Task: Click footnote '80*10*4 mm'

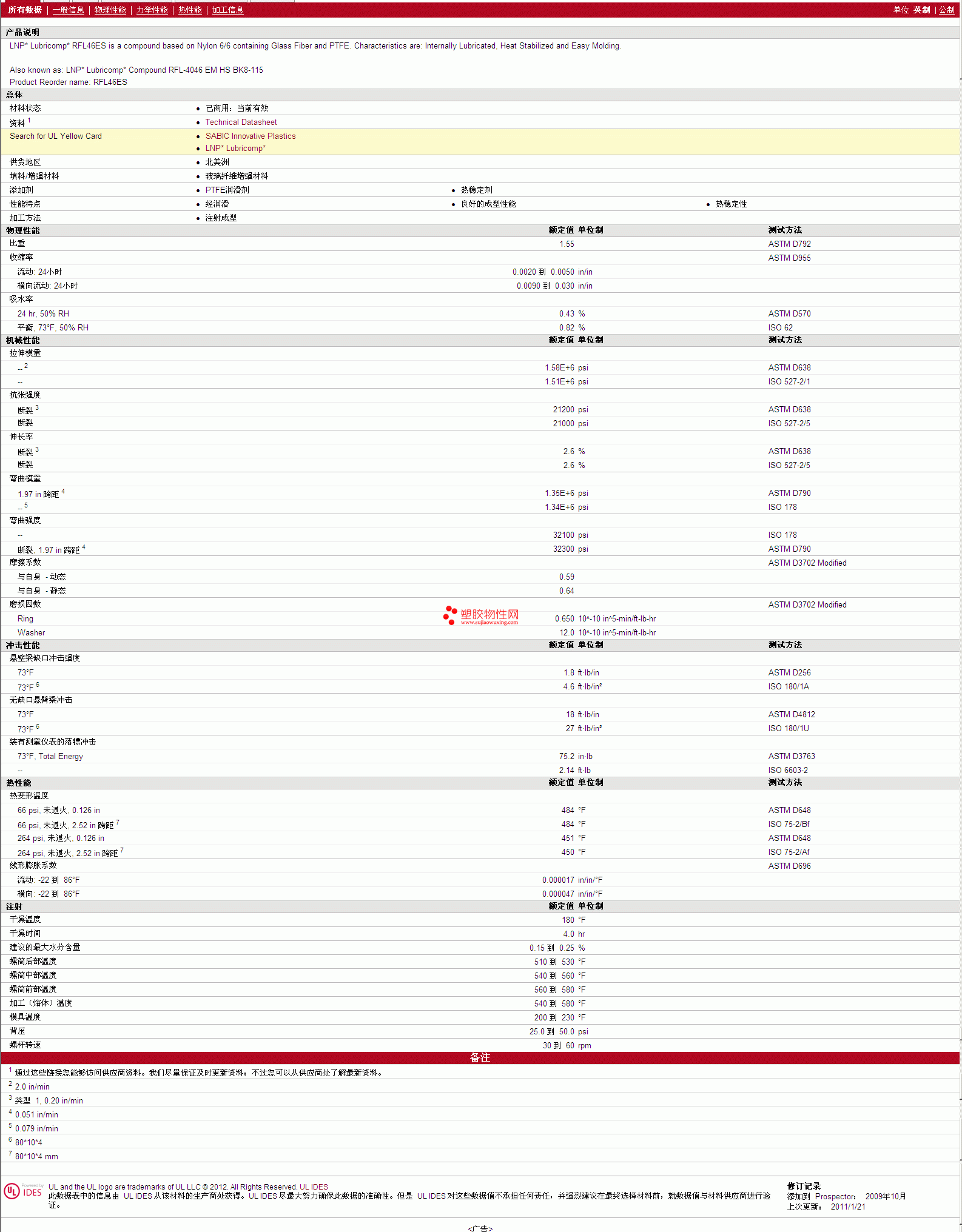Action: click(36, 1156)
